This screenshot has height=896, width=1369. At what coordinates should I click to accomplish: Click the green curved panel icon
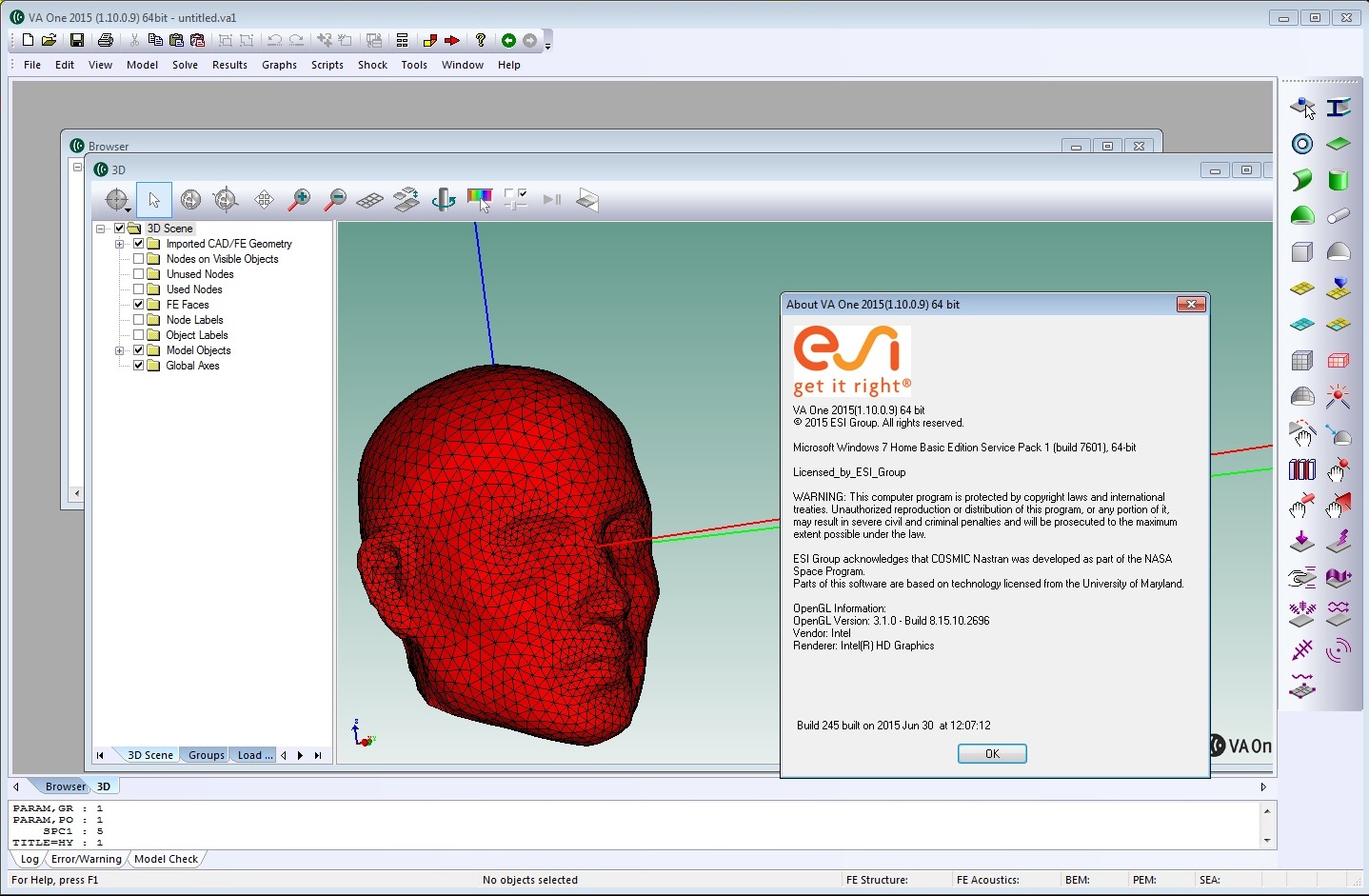tap(1302, 180)
